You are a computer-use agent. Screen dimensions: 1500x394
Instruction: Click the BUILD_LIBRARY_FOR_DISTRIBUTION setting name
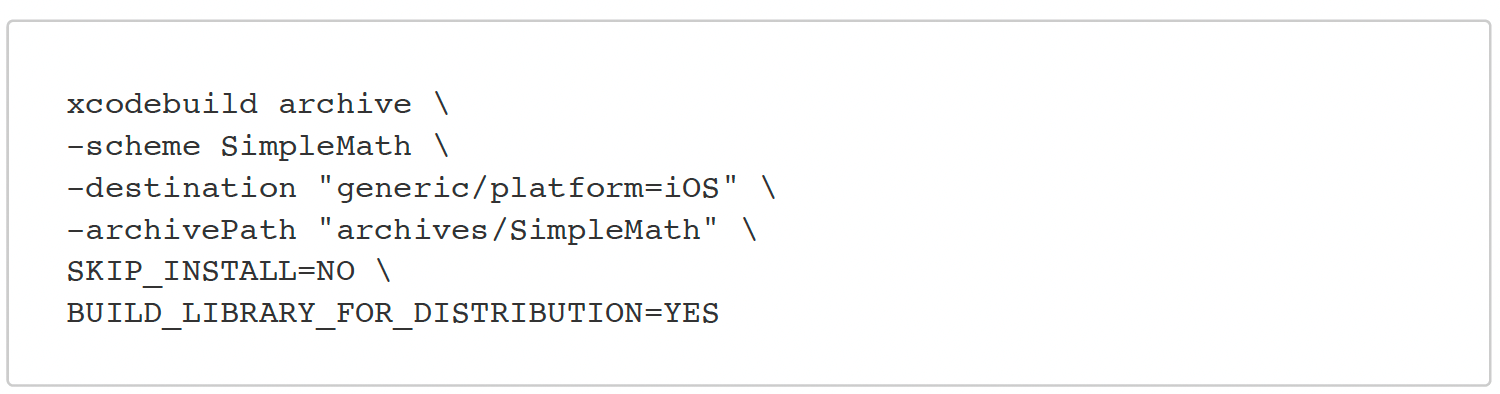click(x=355, y=314)
